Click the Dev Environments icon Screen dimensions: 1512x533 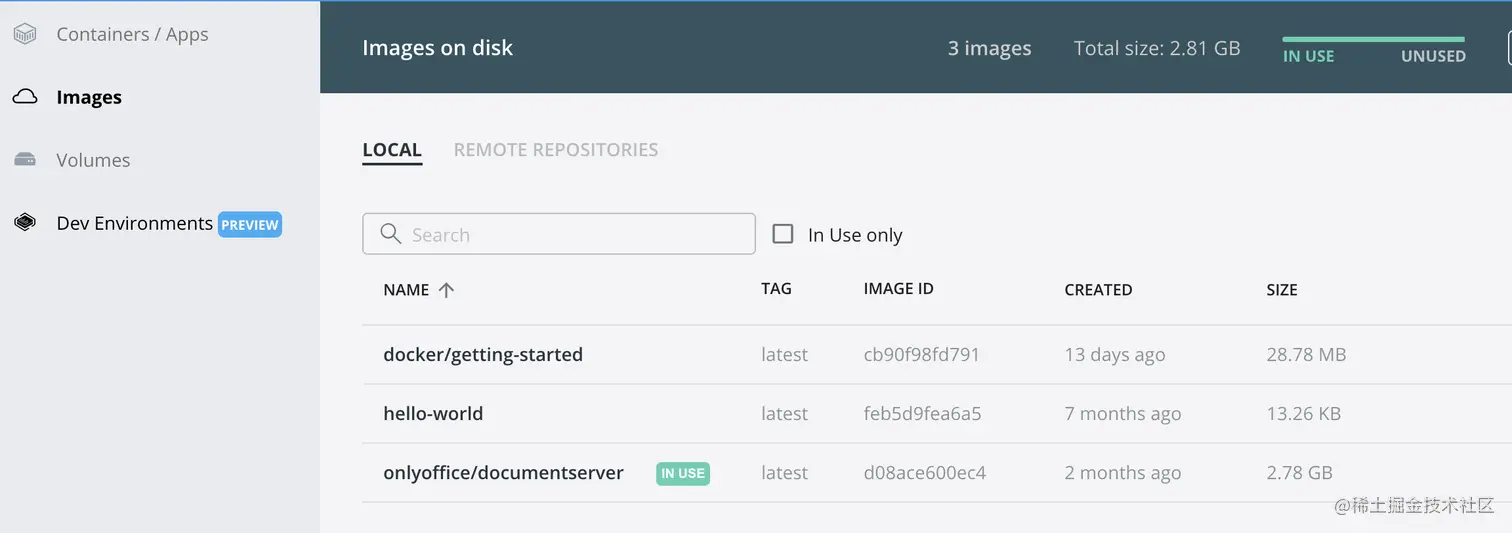[25, 223]
